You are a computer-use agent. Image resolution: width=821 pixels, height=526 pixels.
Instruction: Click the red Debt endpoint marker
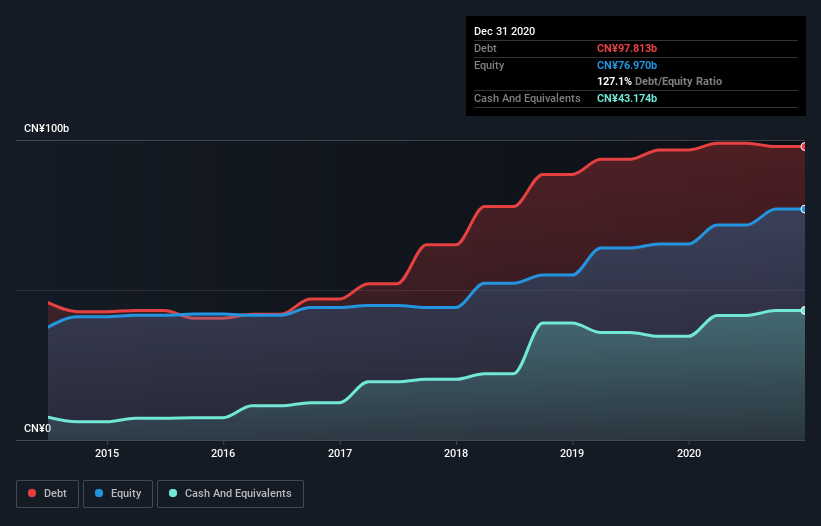coord(804,147)
